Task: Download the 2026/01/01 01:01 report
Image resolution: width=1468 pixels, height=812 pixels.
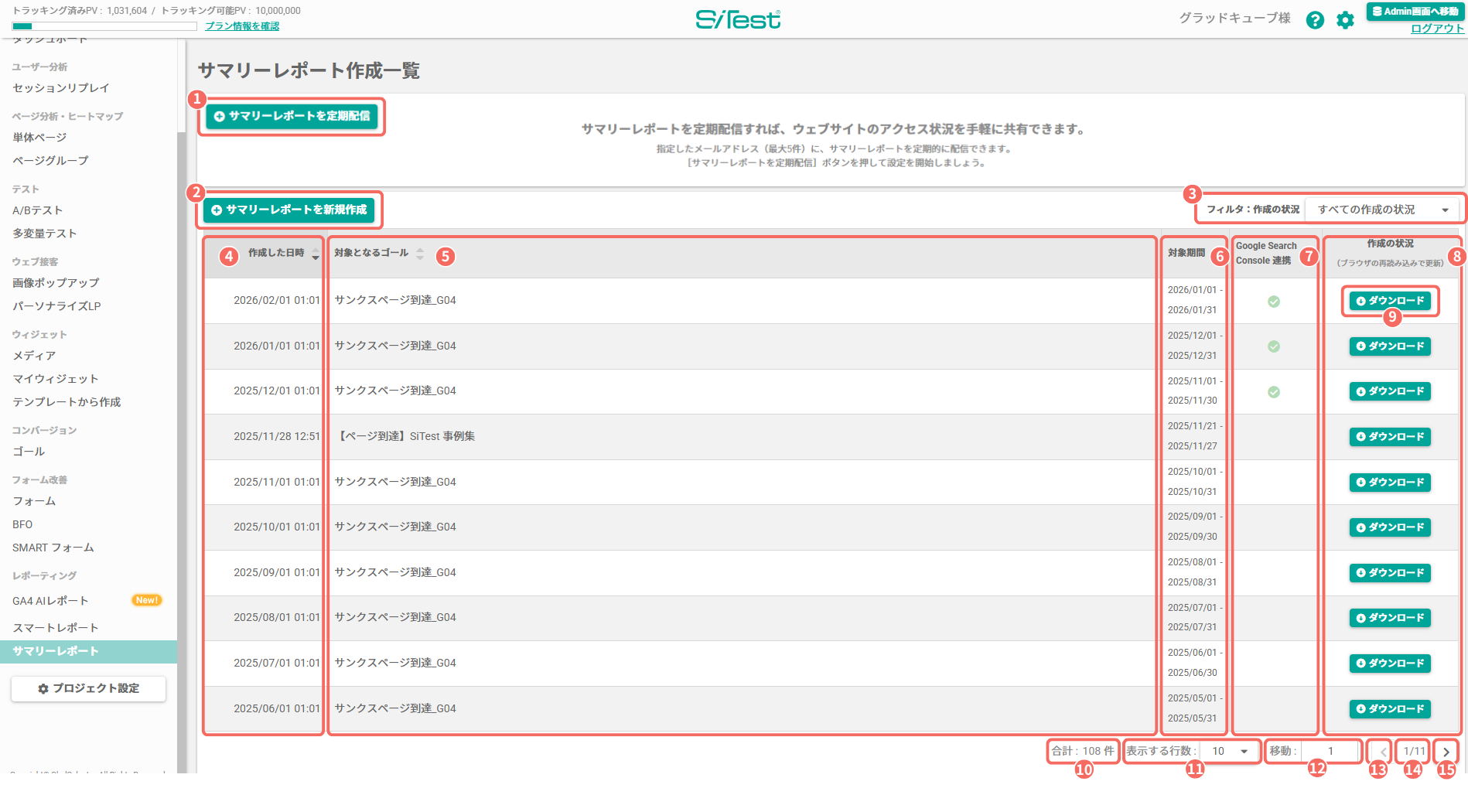Action: (x=1390, y=346)
